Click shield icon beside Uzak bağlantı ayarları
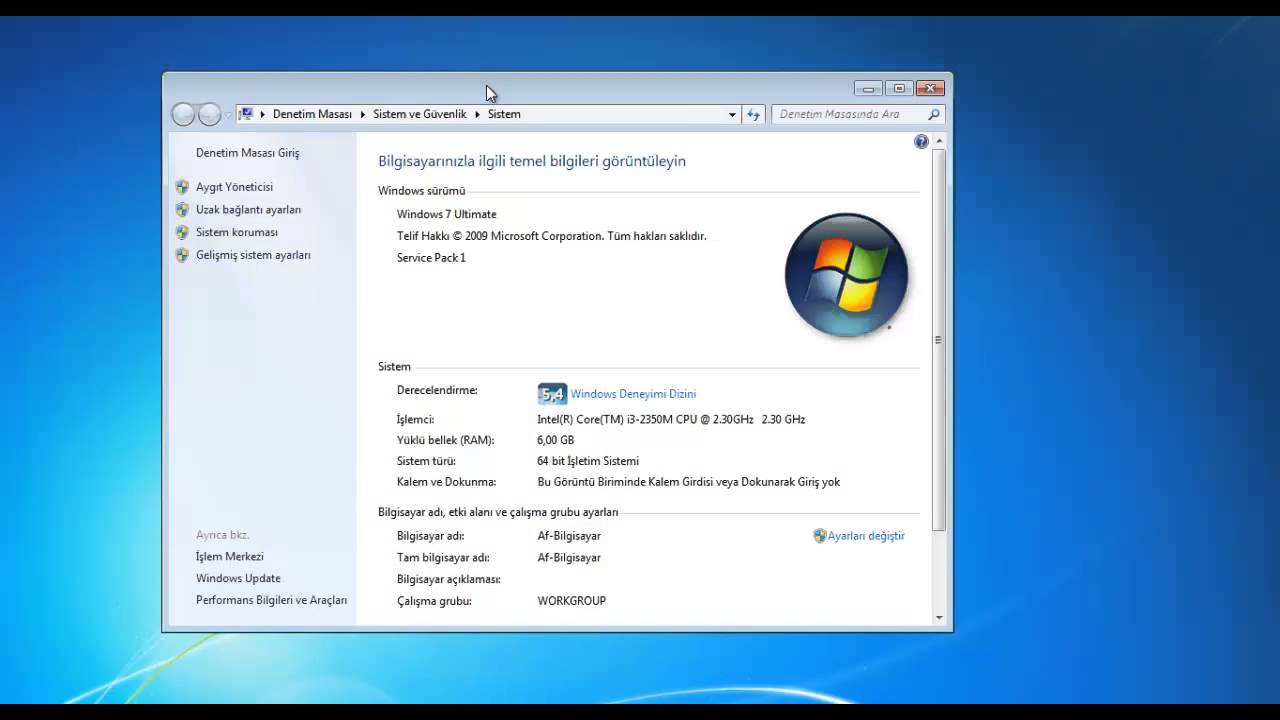Image resolution: width=1280 pixels, height=720 pixels. (x=182, y=210)
